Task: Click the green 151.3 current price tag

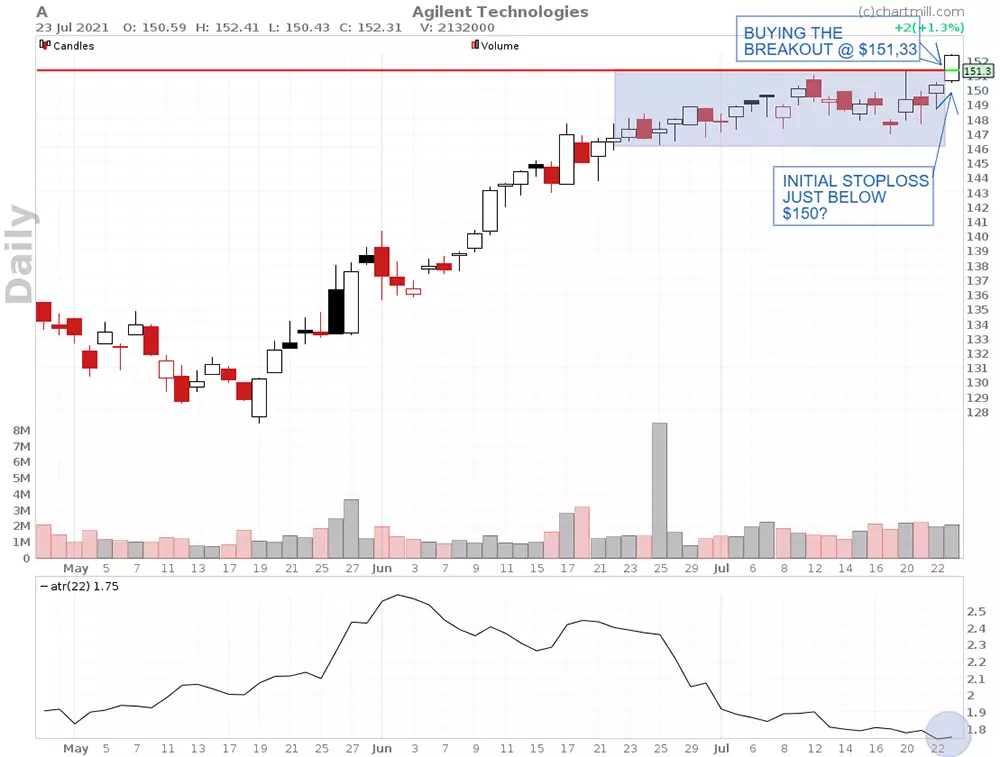Action: coord(978,71)
